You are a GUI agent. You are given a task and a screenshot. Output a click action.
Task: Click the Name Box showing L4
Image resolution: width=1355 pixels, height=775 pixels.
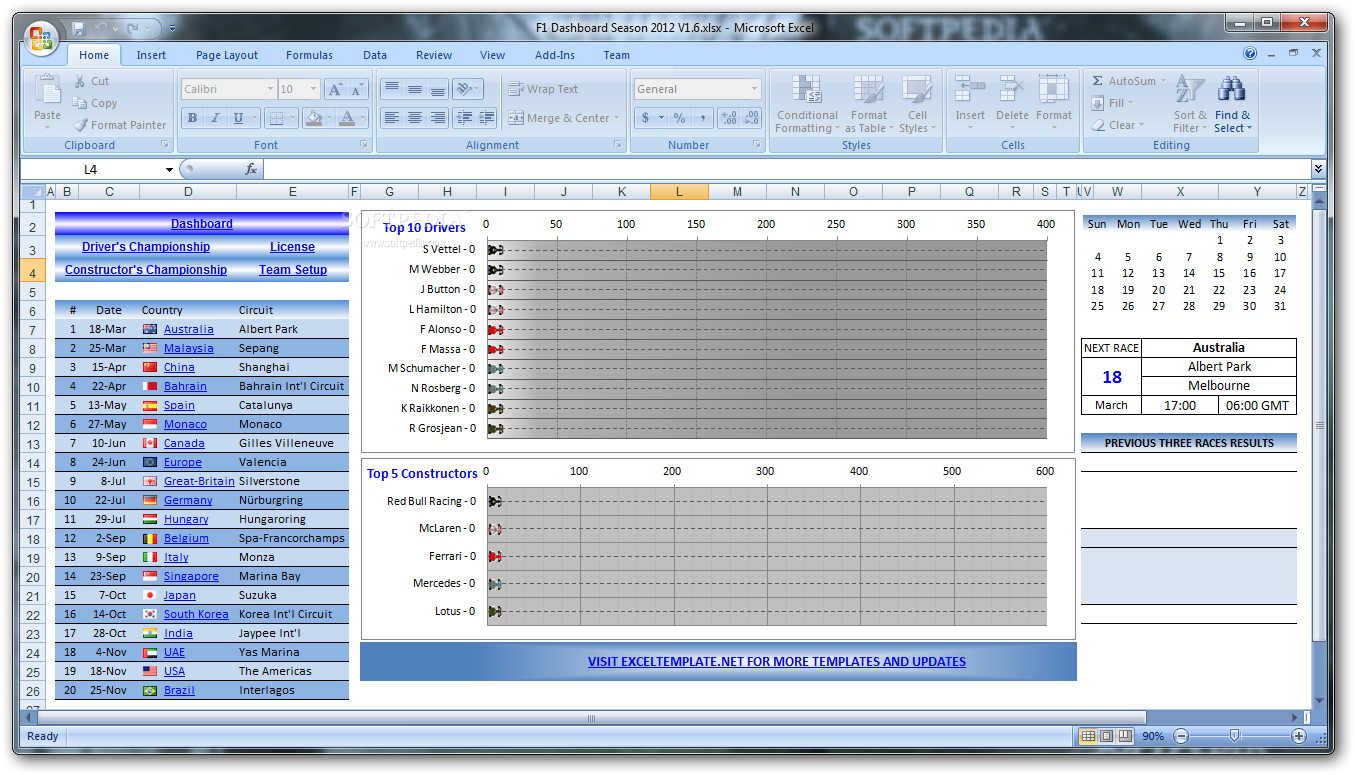coord(91,170)
